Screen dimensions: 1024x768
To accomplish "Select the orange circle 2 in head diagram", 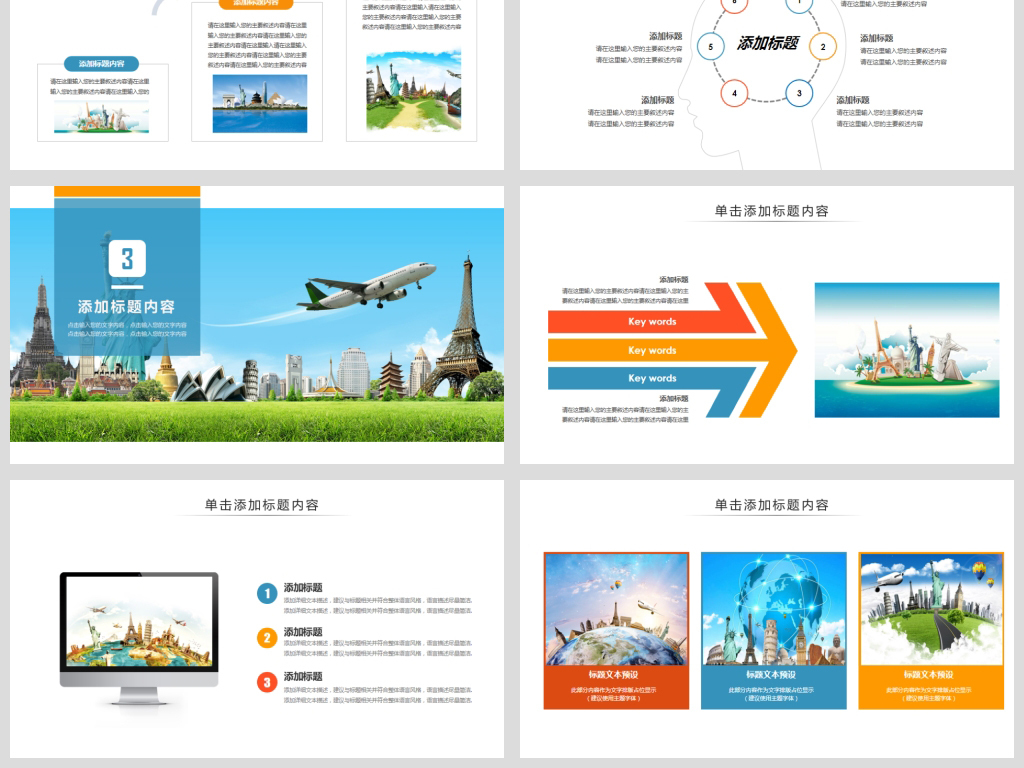I will [823, 47].
